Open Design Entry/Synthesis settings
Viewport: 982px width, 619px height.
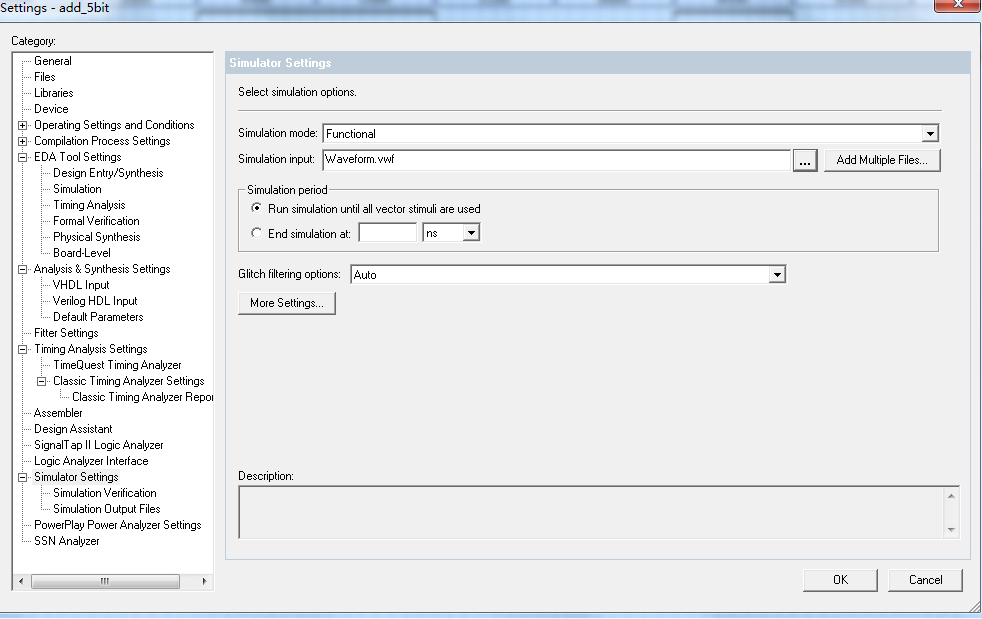(x=108, y=173)
